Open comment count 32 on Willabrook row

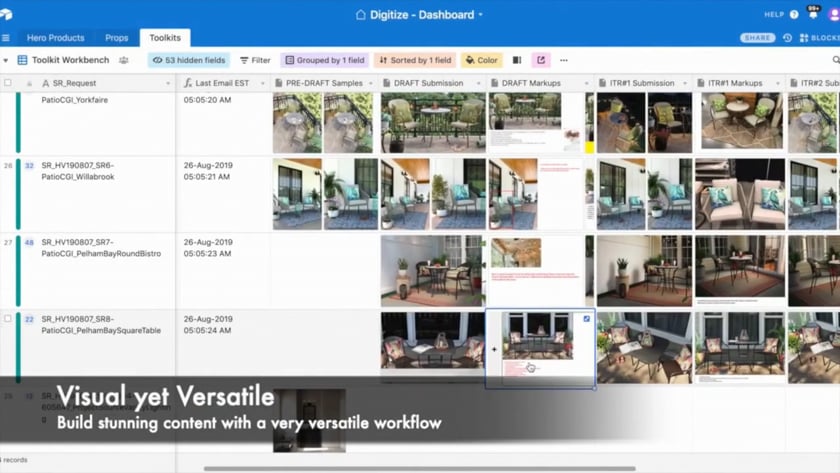(29, 166)
